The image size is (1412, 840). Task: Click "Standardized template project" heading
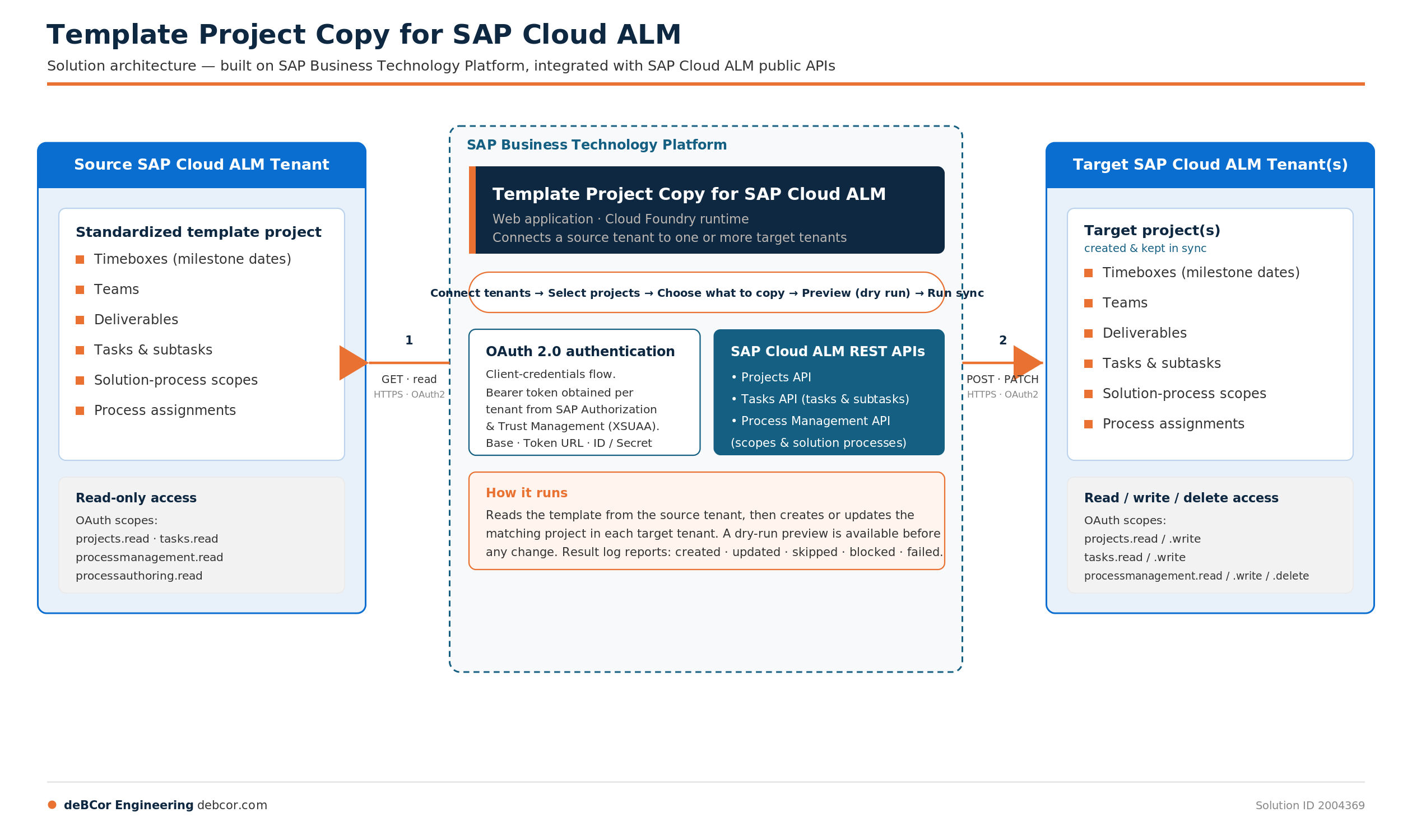pos(198,232)
